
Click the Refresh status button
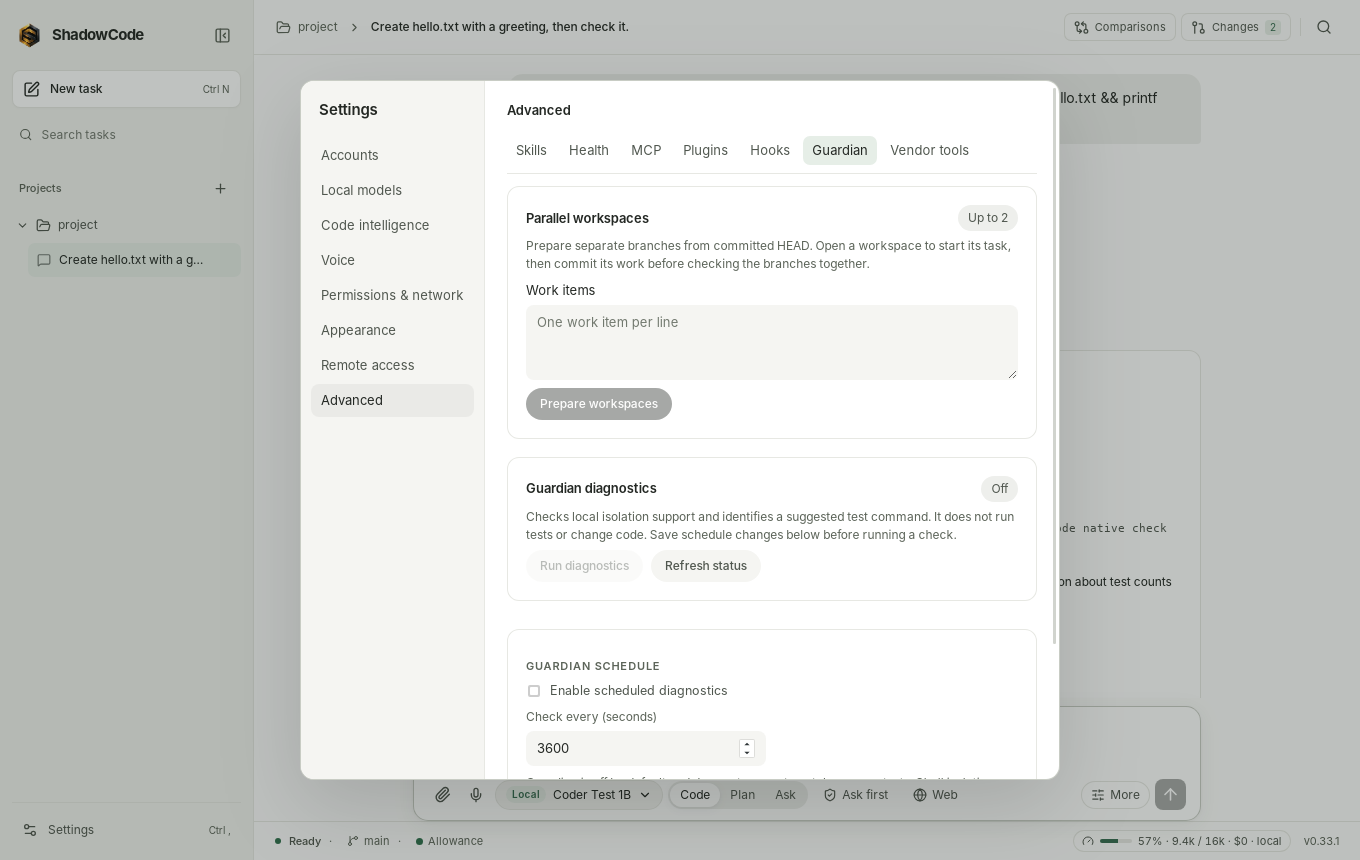tap(706, 566)
